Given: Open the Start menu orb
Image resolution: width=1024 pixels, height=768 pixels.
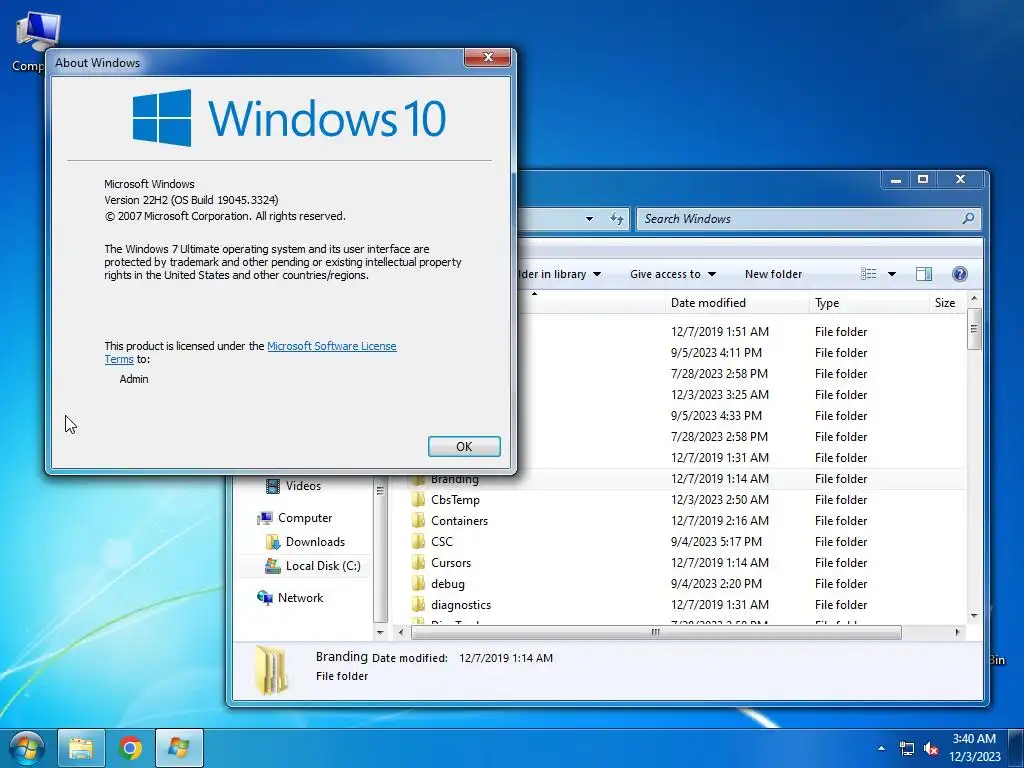Looking at the screenshot, I should coord(25,748).
